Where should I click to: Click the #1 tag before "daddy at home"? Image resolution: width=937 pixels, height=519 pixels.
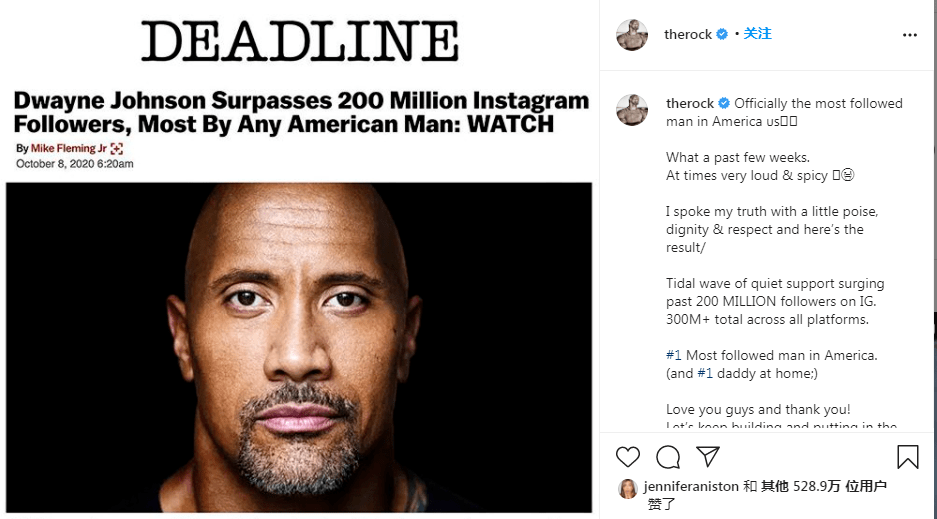click(x=704, y=374)
